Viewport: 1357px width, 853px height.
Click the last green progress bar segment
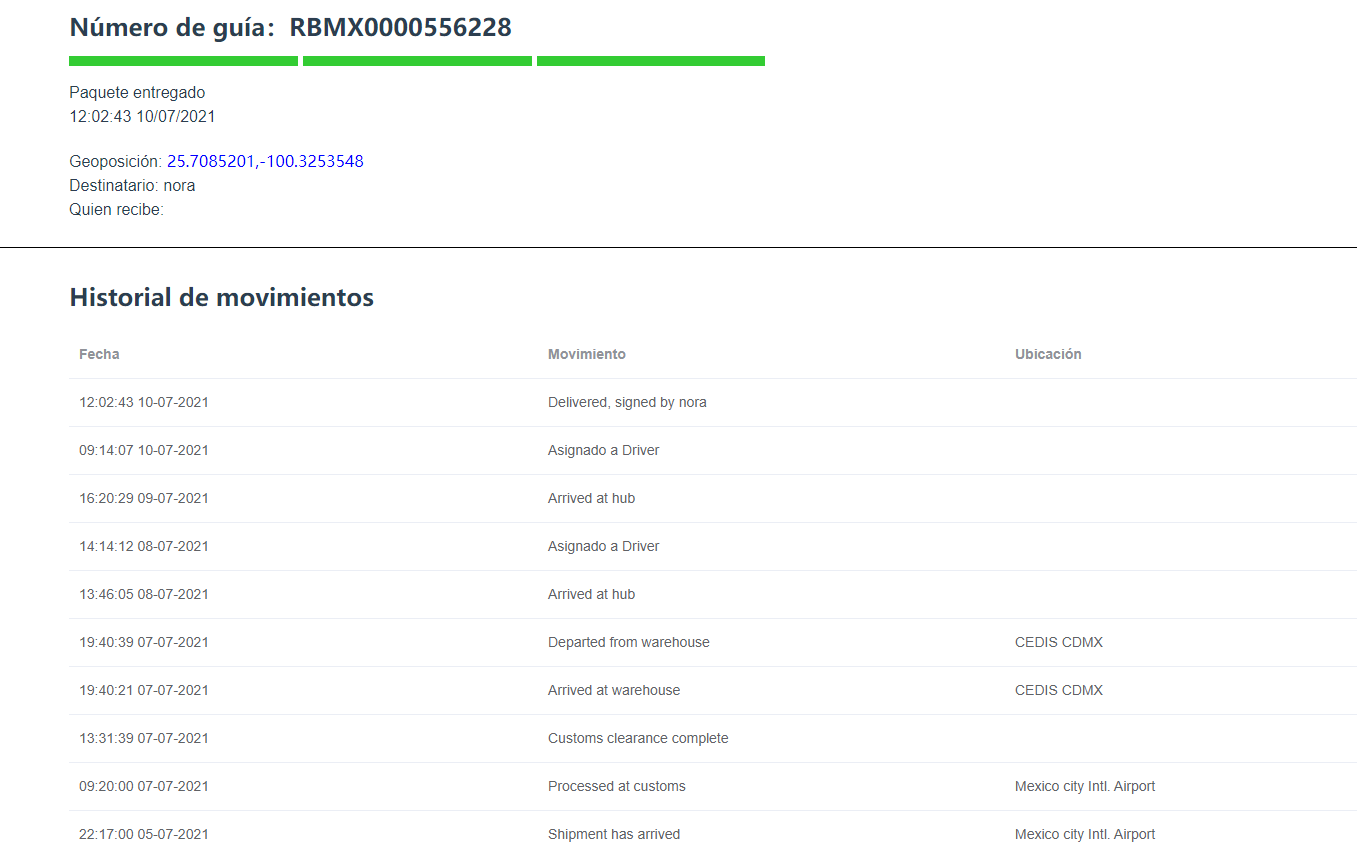pyautogui.click(x=651, y=61)
